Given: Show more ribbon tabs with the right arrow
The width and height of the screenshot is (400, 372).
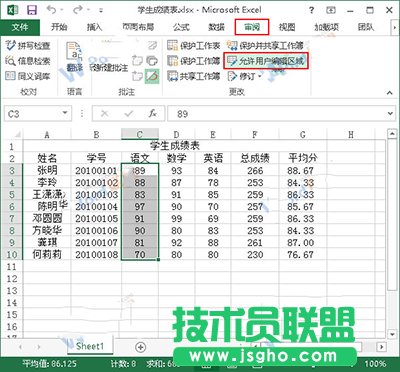Looking at the screenshot, I should click(394, 27).
